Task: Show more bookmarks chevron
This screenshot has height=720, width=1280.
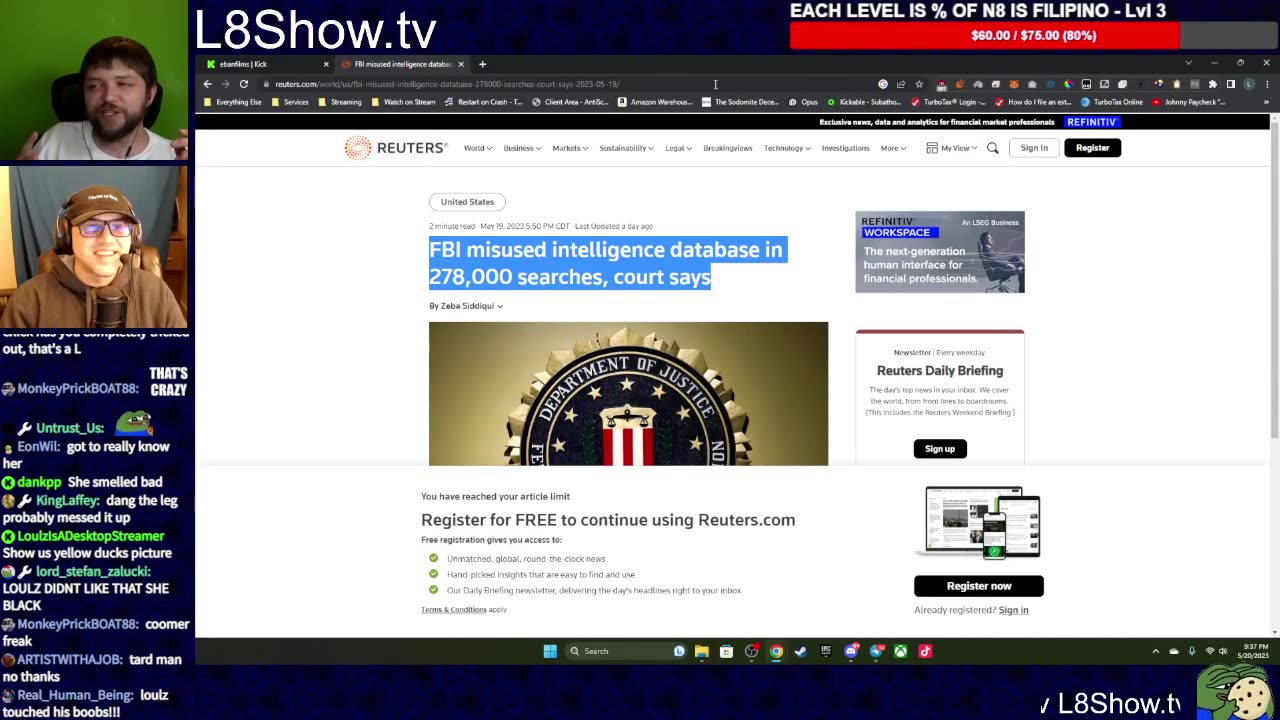Action: click(x=1266, y=102)
